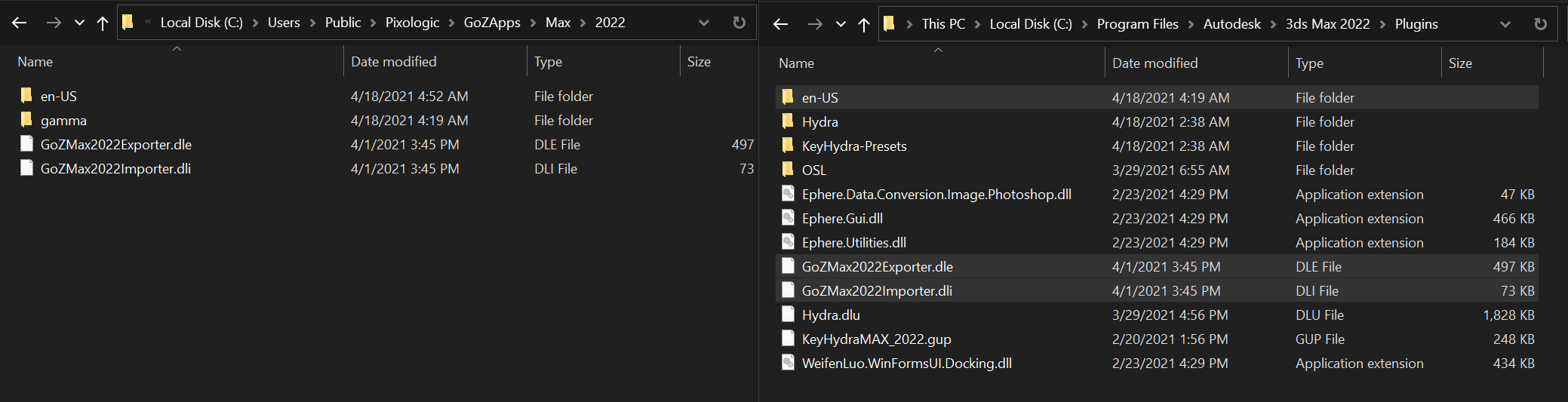Viewport: 1568px width, 402px height.
Task: Click the right window folder icon in address bar
Action: coord(890,24)
